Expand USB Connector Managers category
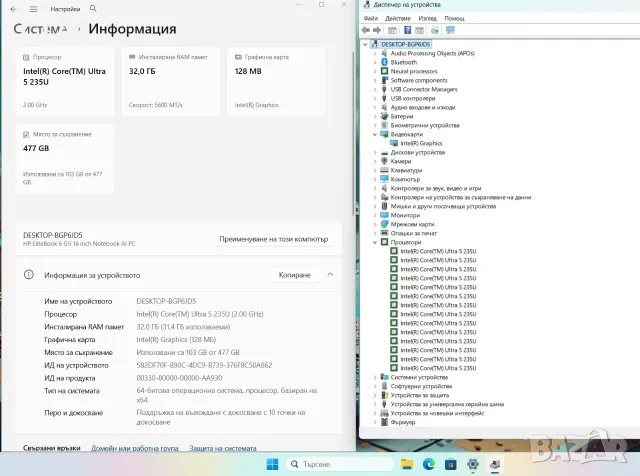The width and height of the screenshot is (640, 476). coord(375,89)
